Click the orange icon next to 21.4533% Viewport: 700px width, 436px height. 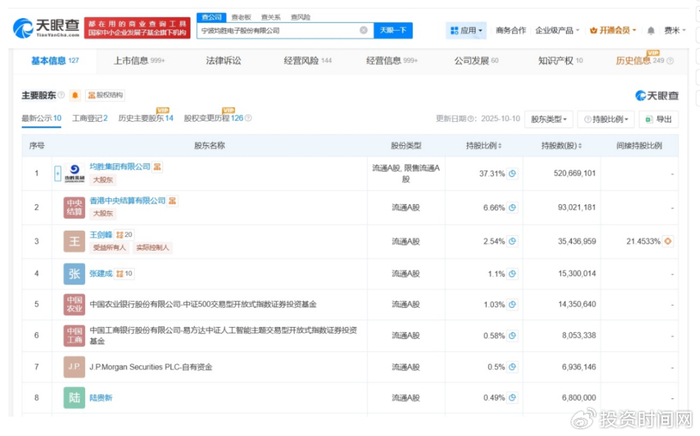click(x=668, y=241)
